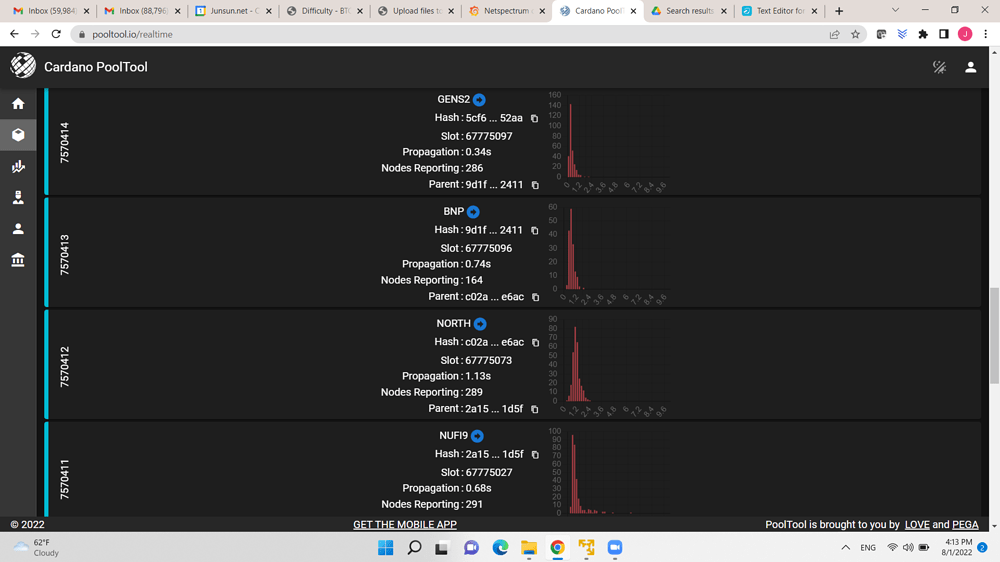Copy NUFI9 block hash 2a15 ... 1d5f
The height and width of the screenshot is (562, 1000).
(535, 455)
